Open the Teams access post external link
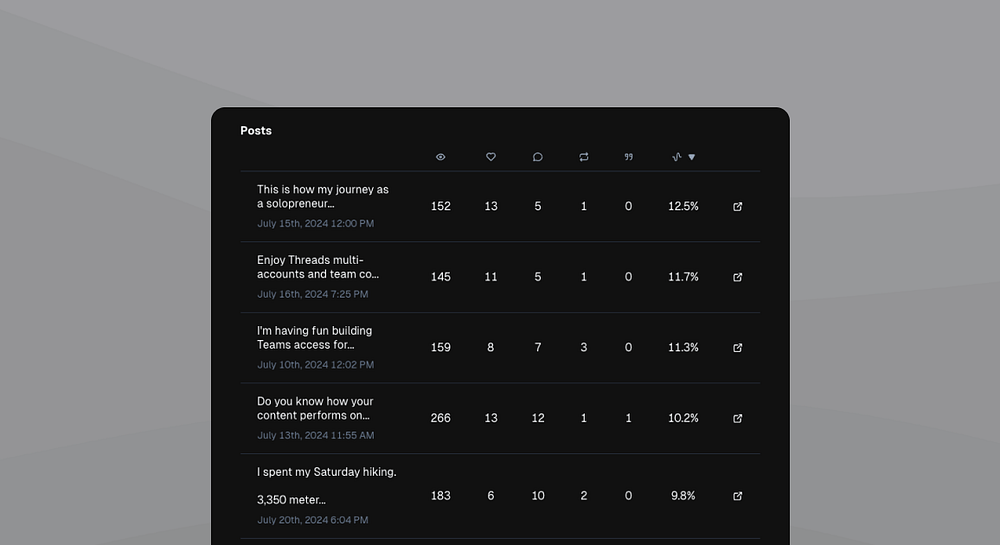The height and width of the screenshot is (545, 1000). [738, 348]
